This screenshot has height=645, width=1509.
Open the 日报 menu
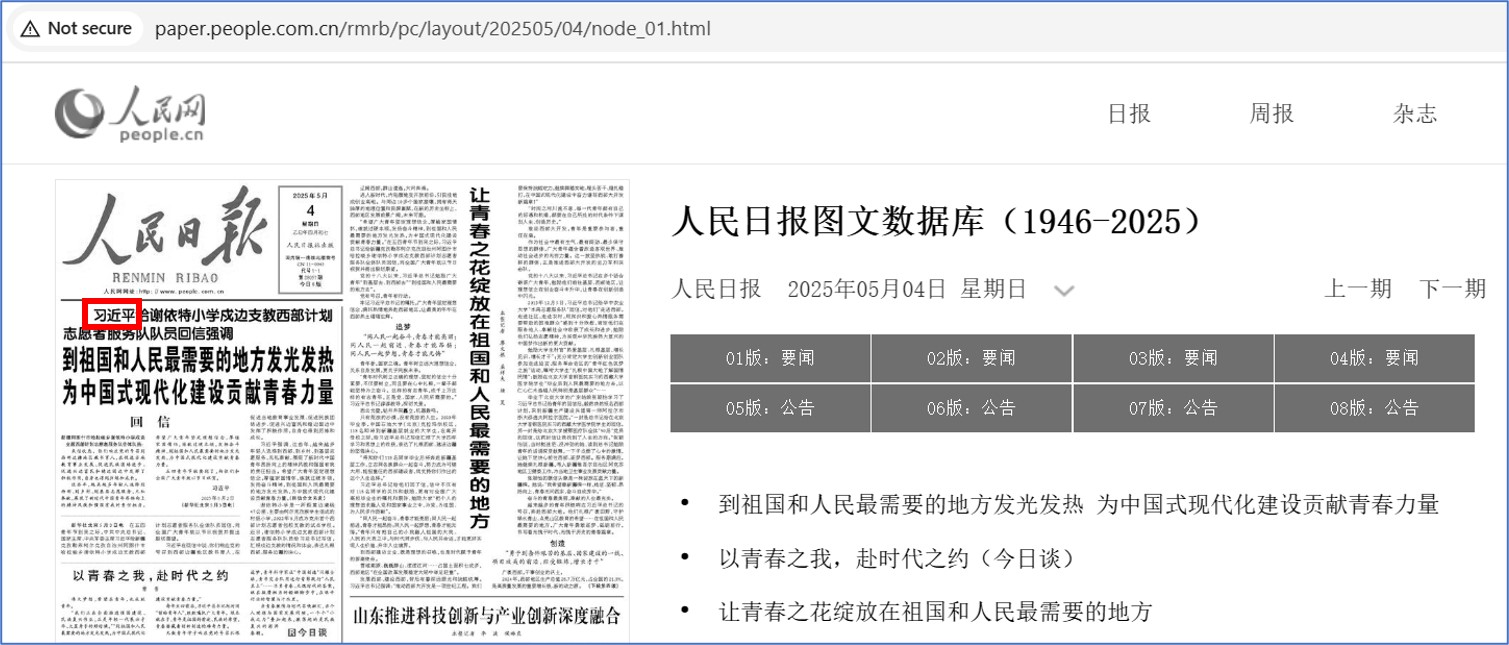pos(1129,113)
